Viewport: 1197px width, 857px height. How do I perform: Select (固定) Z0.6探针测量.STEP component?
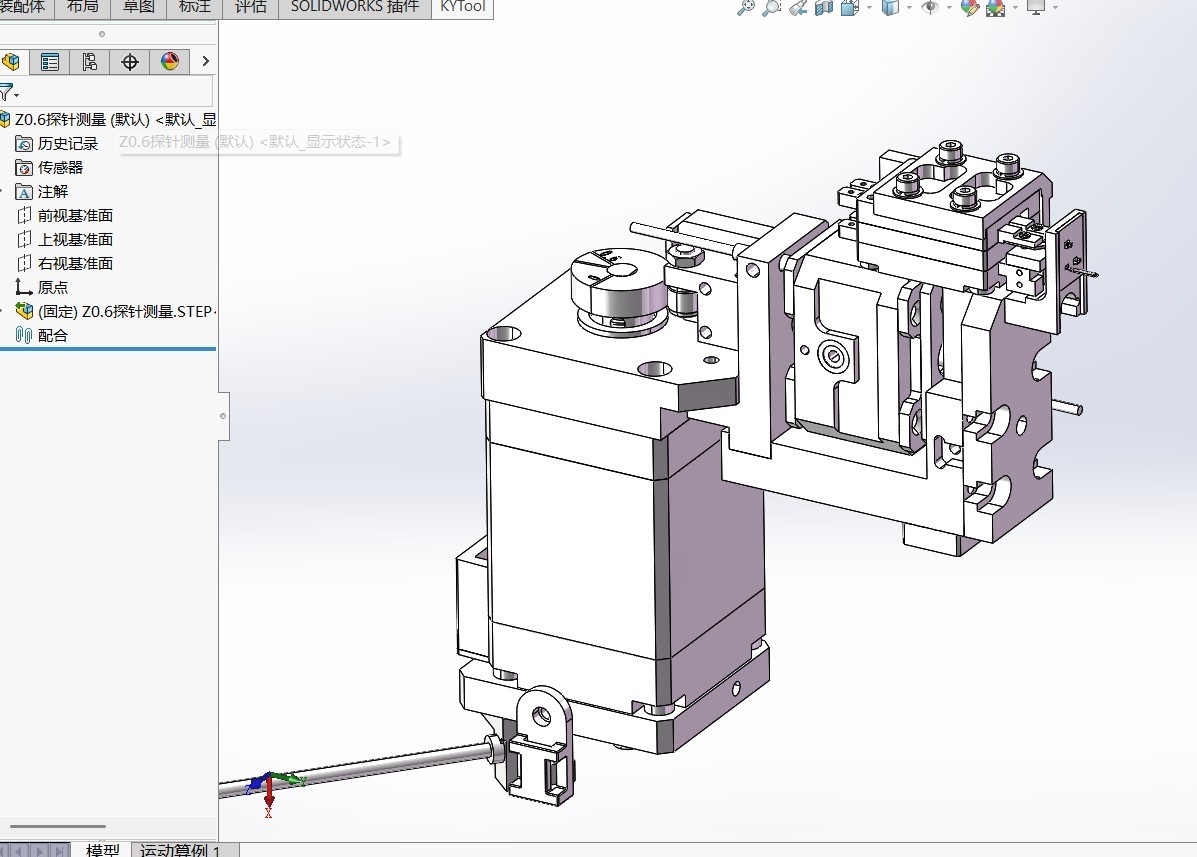(127, 311)
